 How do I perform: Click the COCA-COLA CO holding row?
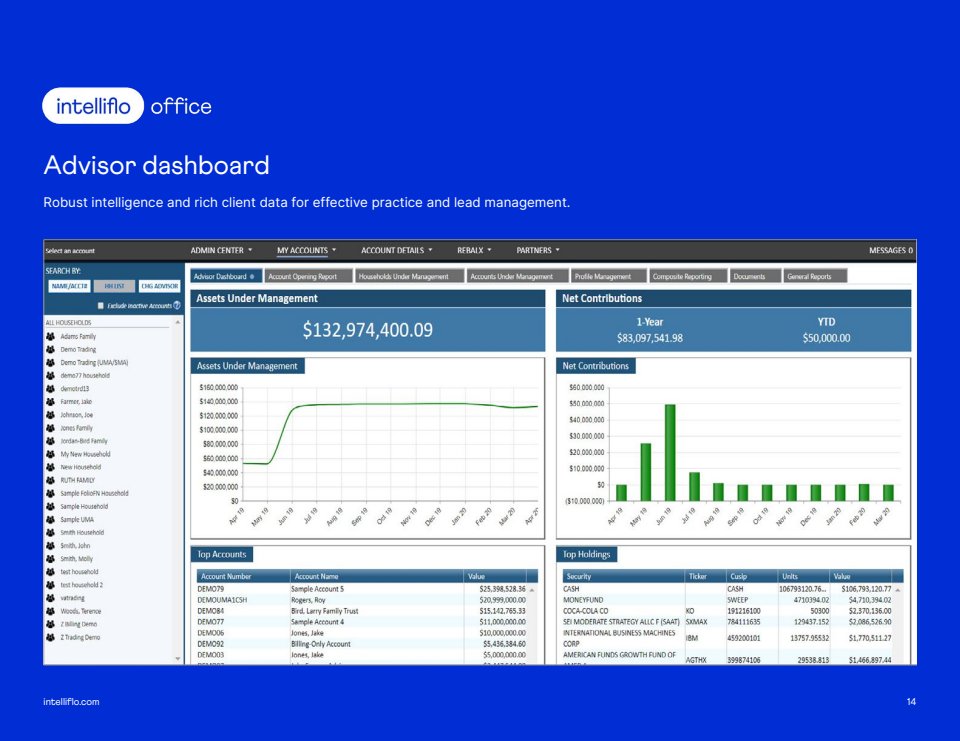(x=727, y=611)
